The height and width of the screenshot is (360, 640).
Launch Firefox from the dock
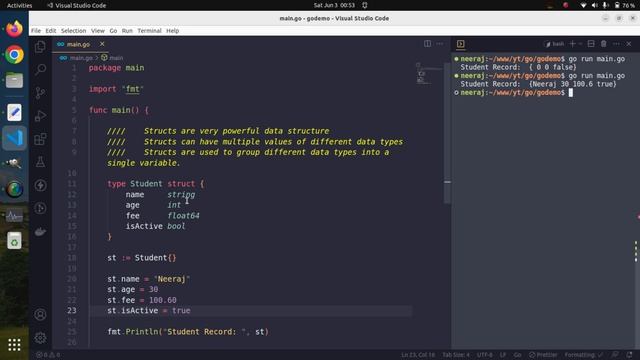tap(14, 29)
